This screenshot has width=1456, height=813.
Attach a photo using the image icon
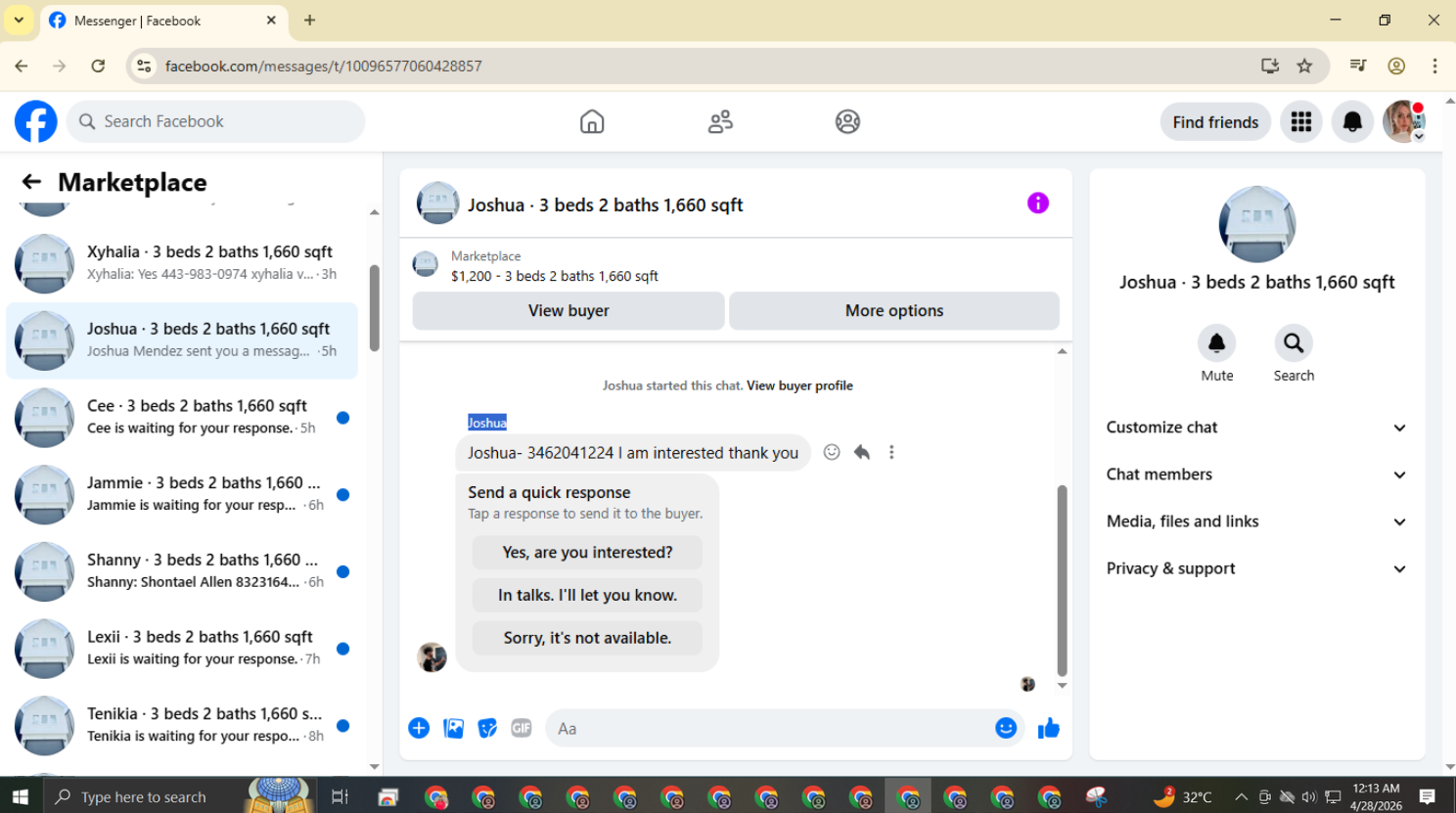(453, 728)
